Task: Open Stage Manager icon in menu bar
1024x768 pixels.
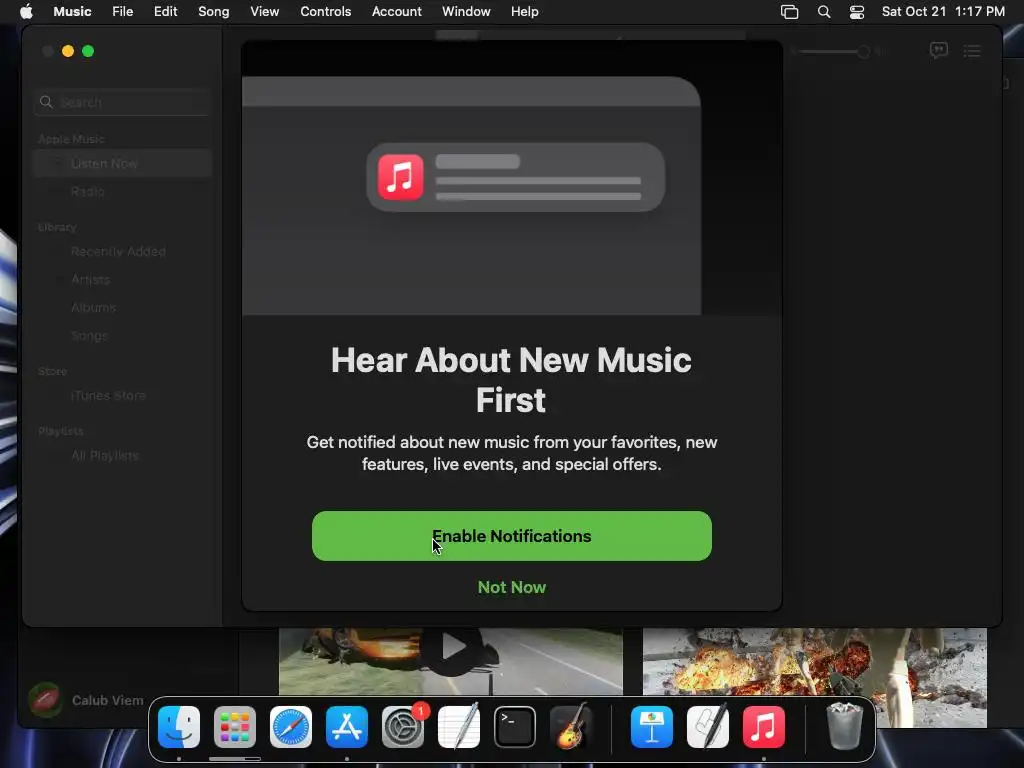Action: click(x=790, y=12)
